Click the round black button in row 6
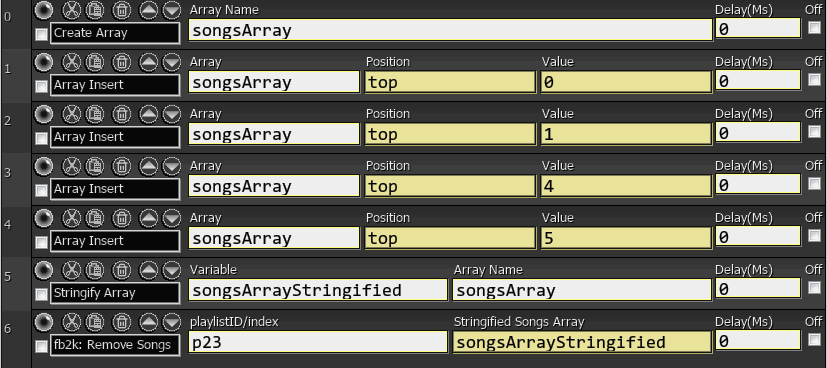 44,323
